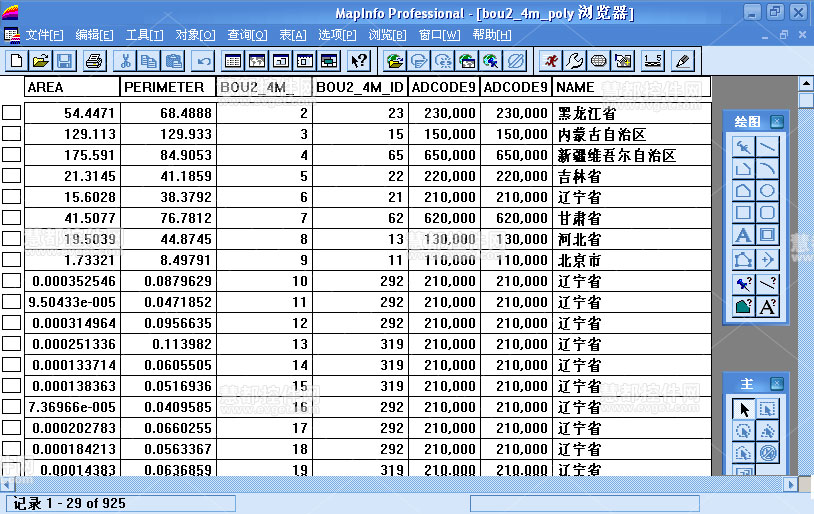
Task: Select the Text tool letter A
Action: pyautogui.click(x=743, y=235)
